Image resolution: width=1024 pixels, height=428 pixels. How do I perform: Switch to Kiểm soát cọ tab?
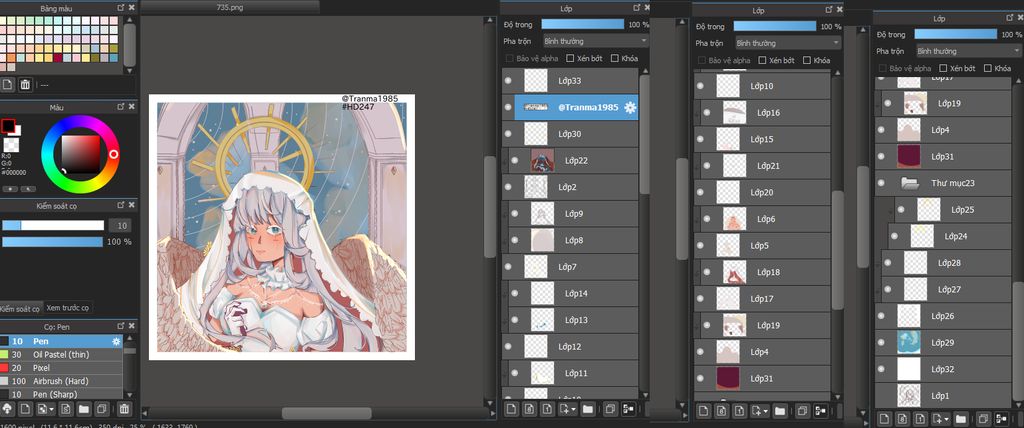pyautogui.click(x=20, y=308)
